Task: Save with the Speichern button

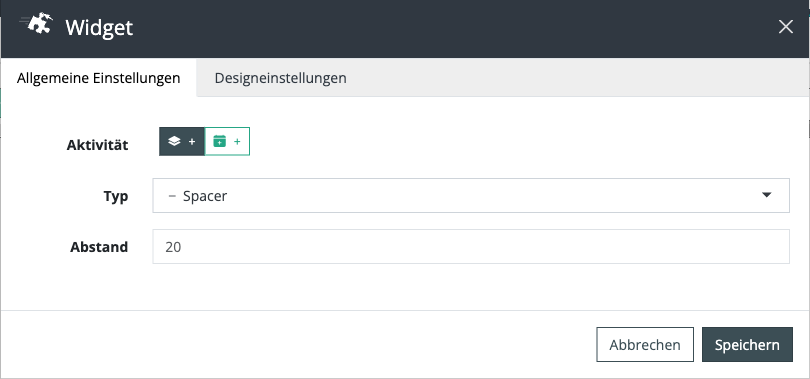Action: 747,344
